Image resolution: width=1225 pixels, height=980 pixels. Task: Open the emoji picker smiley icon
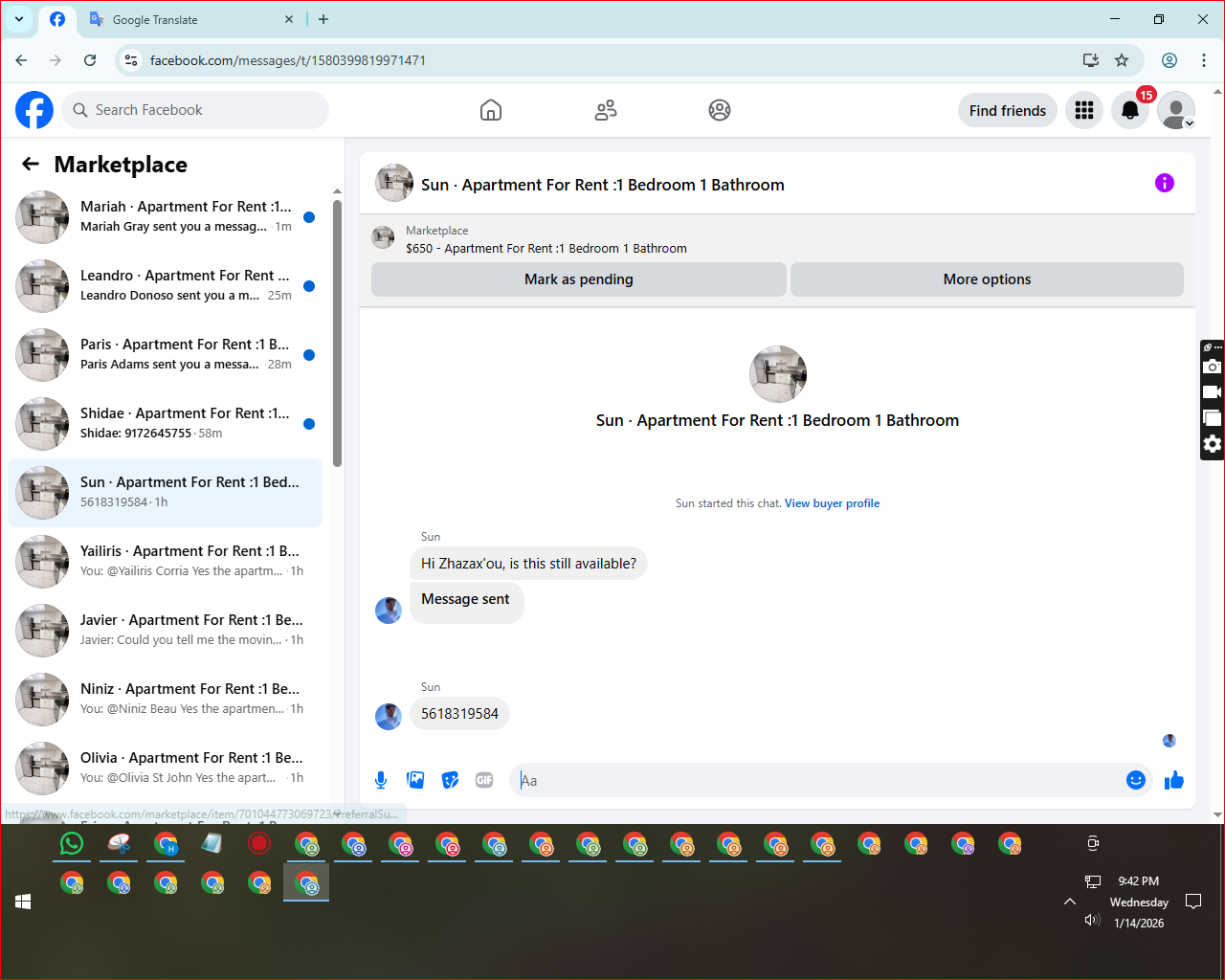pyautogui.click(x=1136, y=780)
